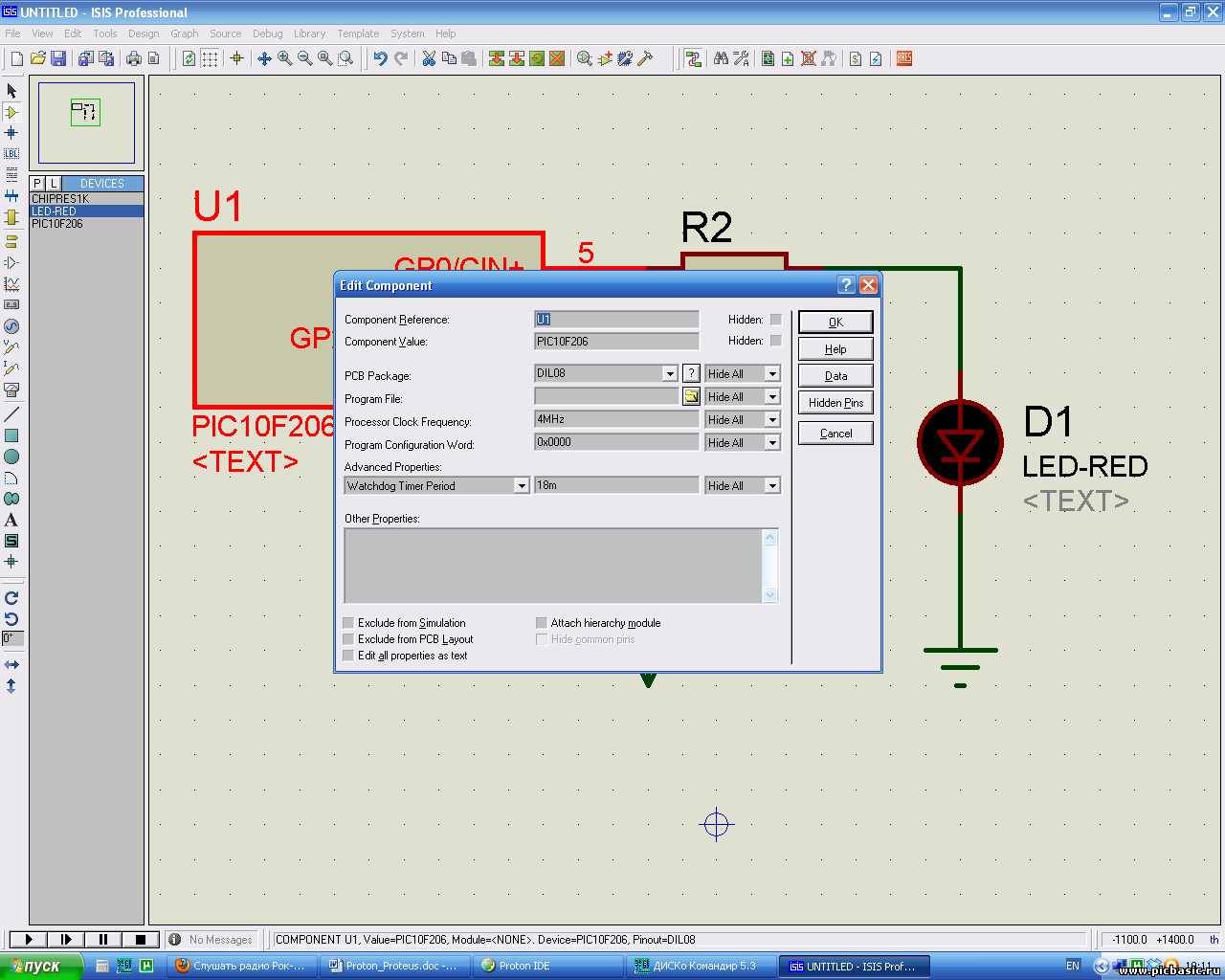Open the property assignment tool
The width and height of the screenshot is (1225, 980).
[x=741, y=58]
